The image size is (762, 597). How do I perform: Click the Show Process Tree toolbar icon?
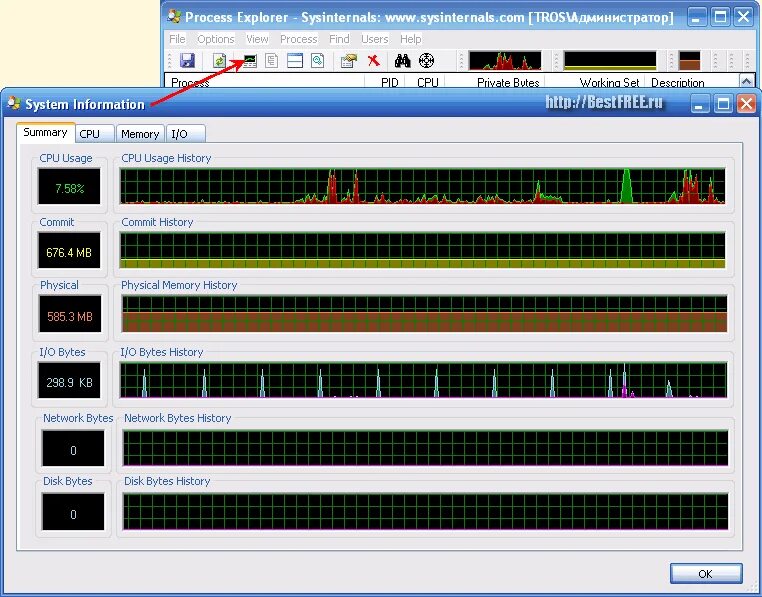pos(272,61)
